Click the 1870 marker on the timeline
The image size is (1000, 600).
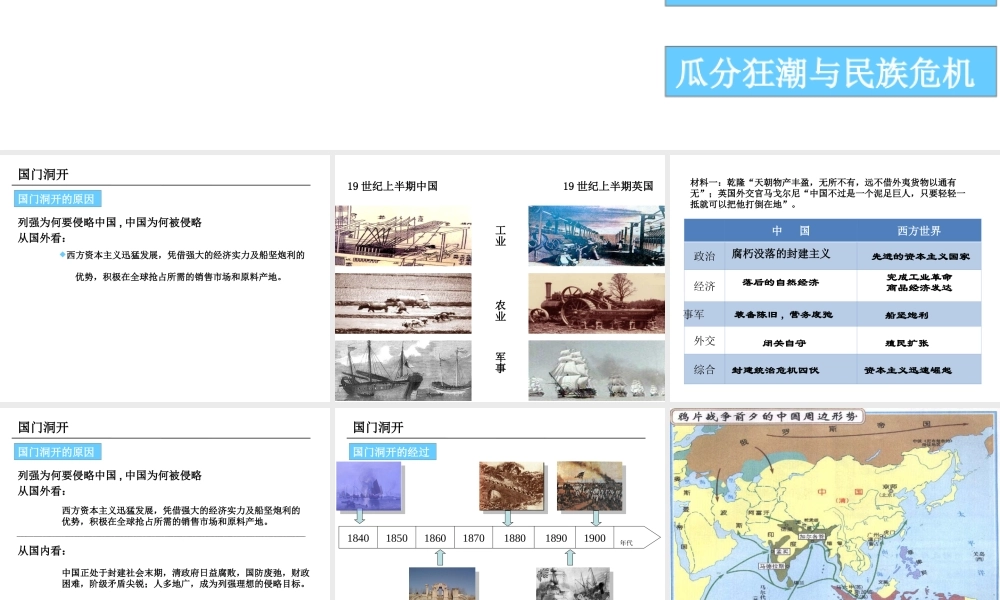point(473,538)
